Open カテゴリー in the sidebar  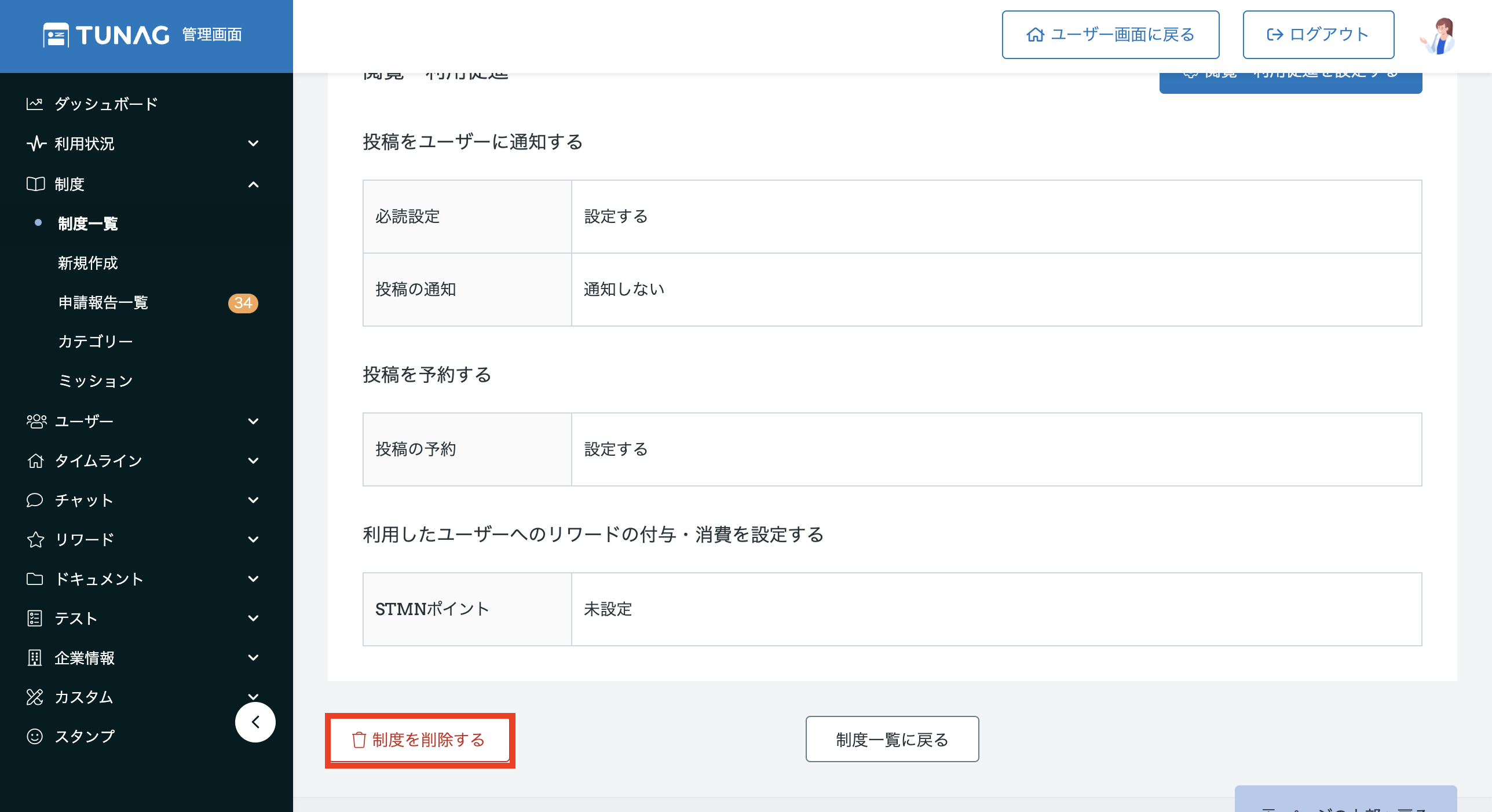[96, 342]
